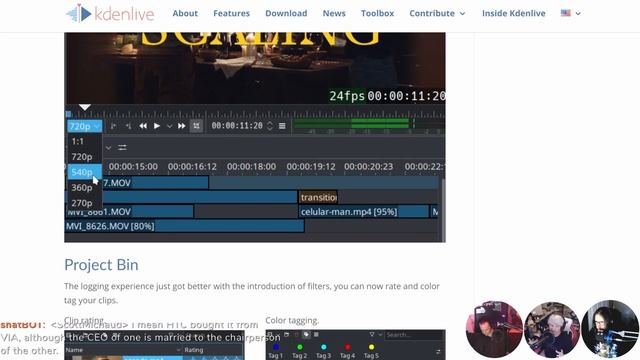Screen dimensions: 640x360
Task: Pick the 360p resolution option
Action: point(84,187)
